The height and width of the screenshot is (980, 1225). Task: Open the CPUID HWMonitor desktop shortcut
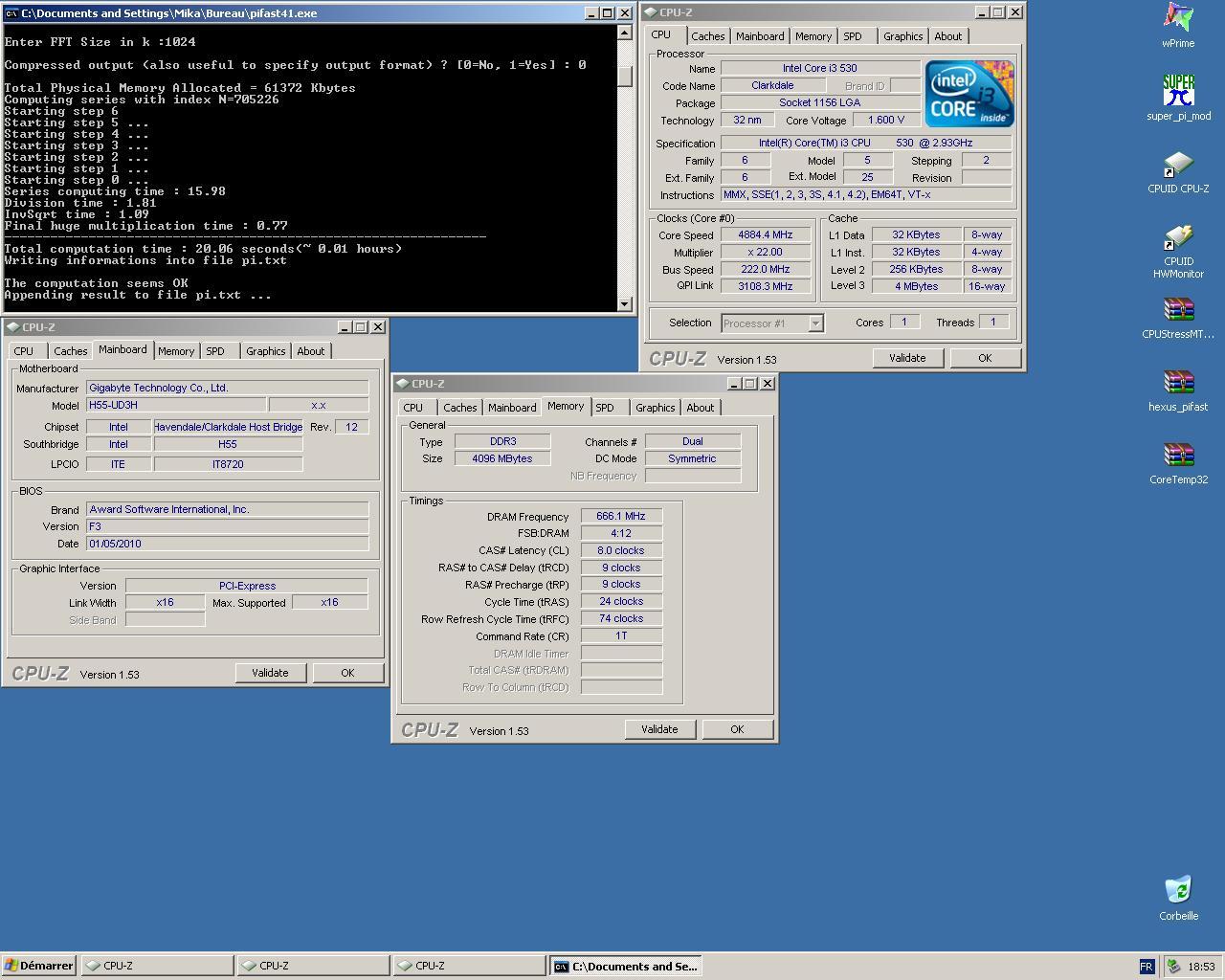1178,251
